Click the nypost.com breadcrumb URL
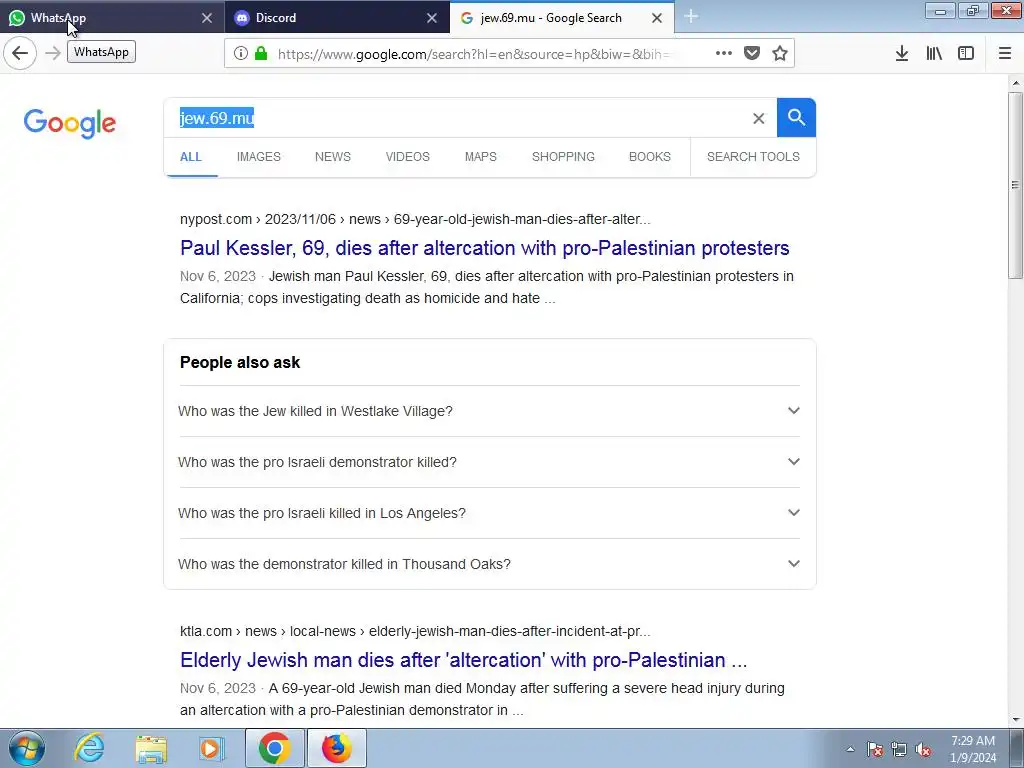The height and width of the screenshot is (768, 1024). click(x=415, y=219)
